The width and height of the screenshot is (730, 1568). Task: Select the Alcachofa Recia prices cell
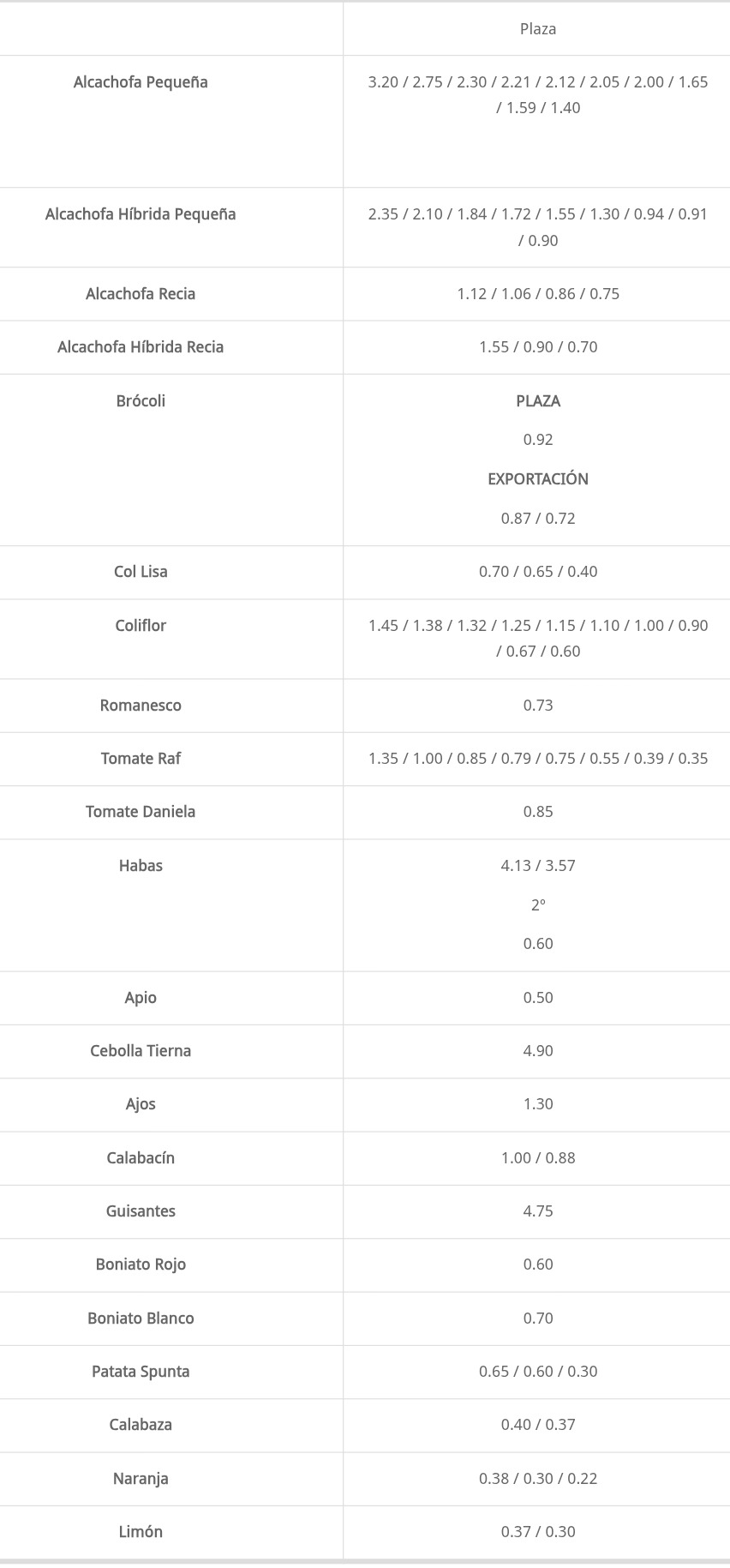pyautogui.click(x=538, y=294)
